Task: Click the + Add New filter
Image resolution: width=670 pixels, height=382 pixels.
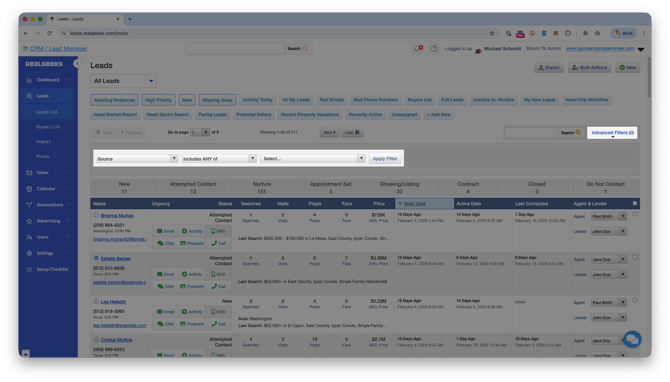Action: click(x=438, y=115)
